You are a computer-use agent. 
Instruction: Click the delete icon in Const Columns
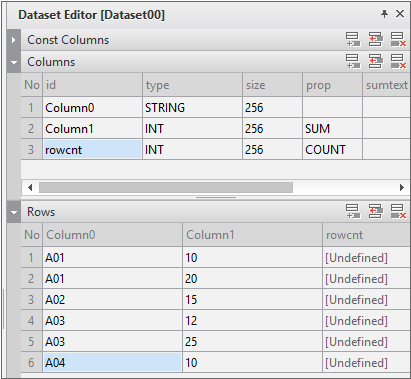click(x=398, y=40)
